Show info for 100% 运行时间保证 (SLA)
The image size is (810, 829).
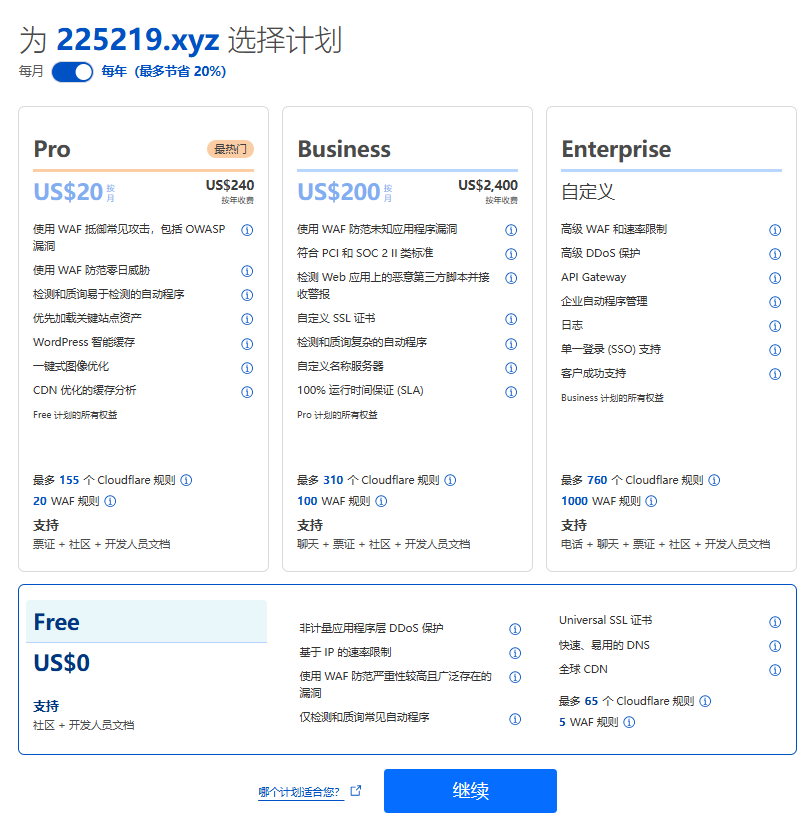click(x=511, y=391)
